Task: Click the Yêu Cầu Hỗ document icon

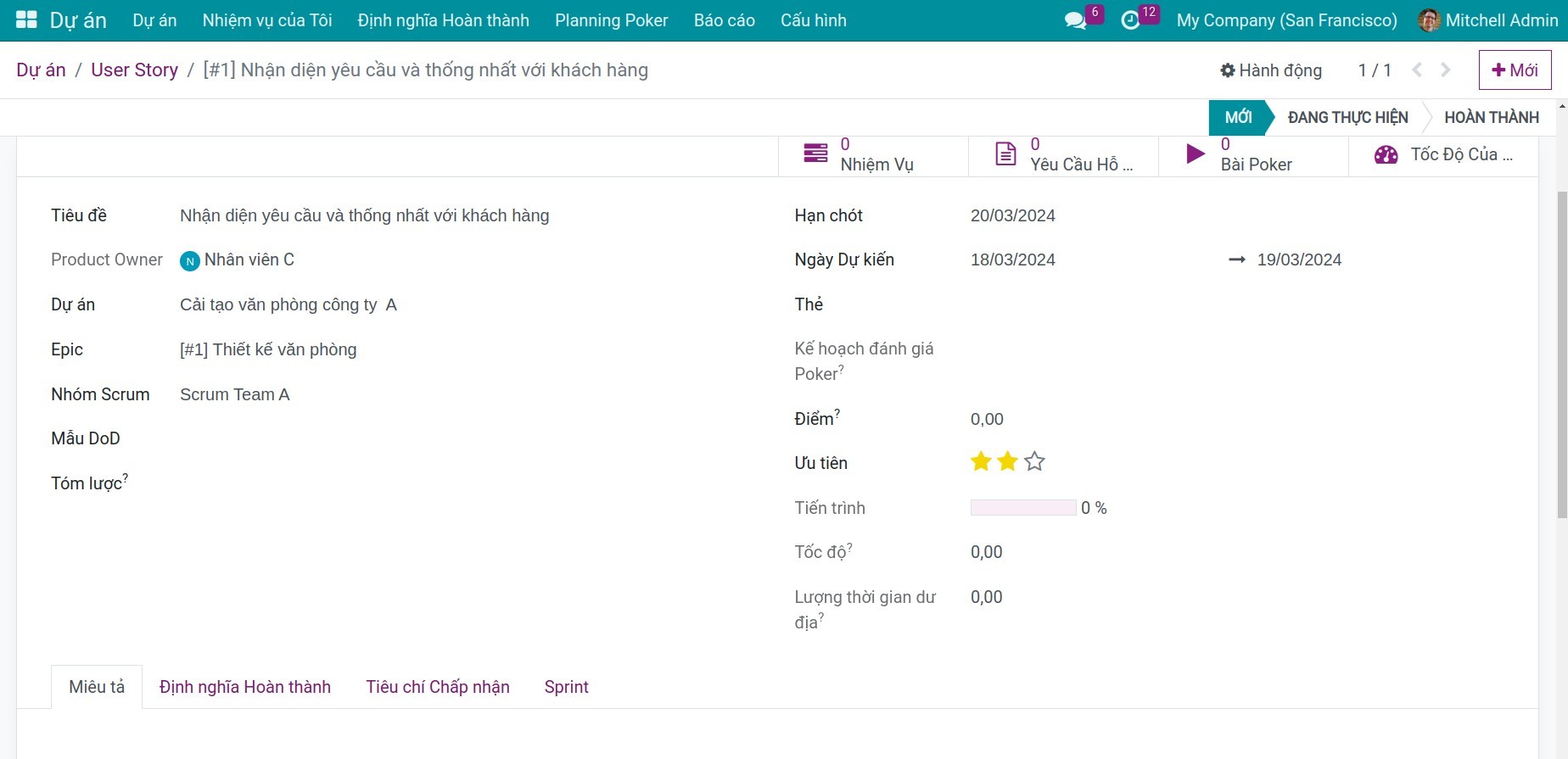Action: click(1005, 153)
